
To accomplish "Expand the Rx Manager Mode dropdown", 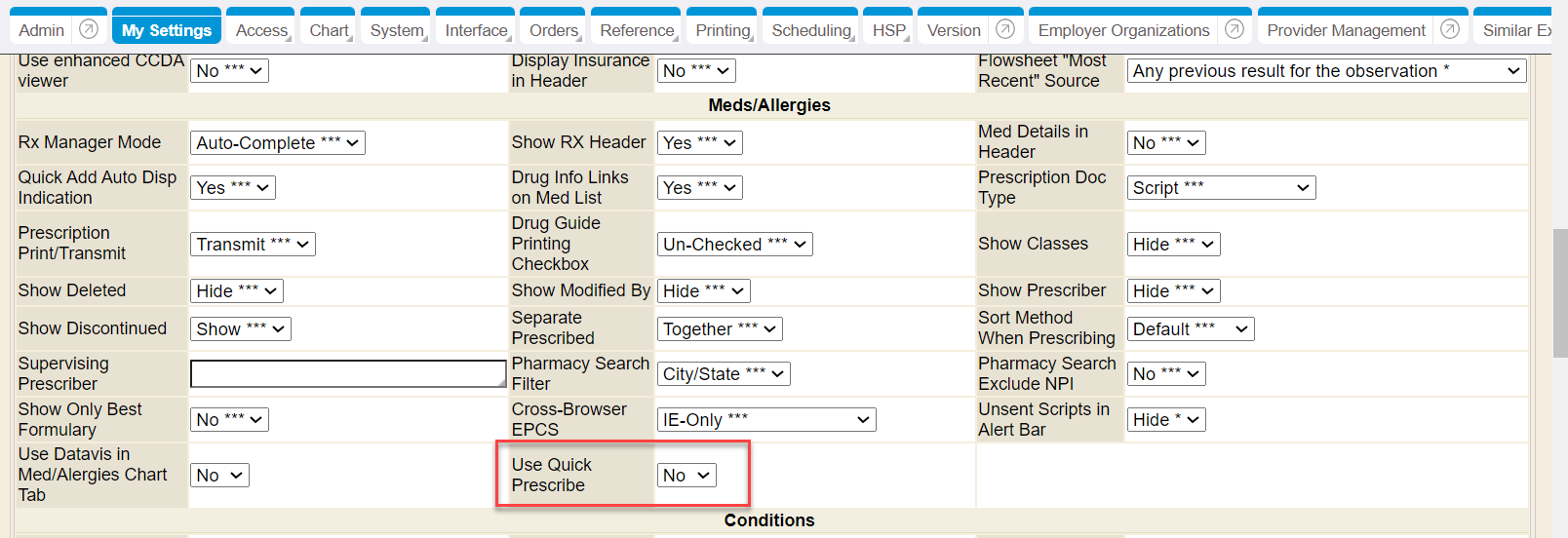I will 278,143.
